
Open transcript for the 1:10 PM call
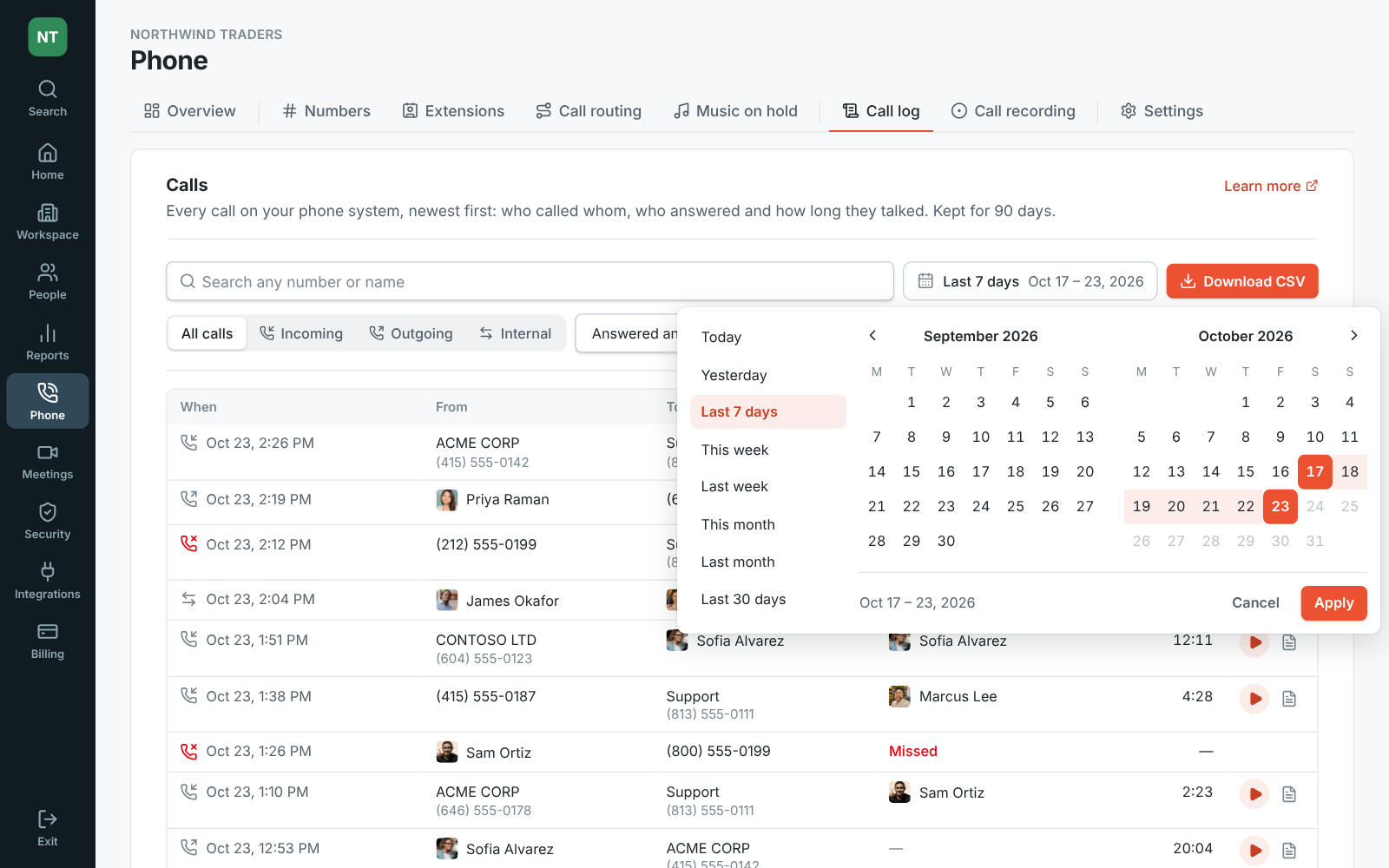1289,794
